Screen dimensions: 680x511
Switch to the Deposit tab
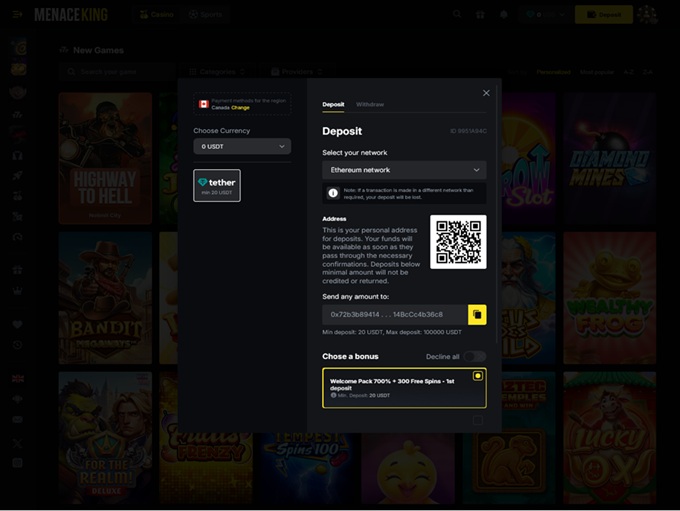click(x=333, y=105)
